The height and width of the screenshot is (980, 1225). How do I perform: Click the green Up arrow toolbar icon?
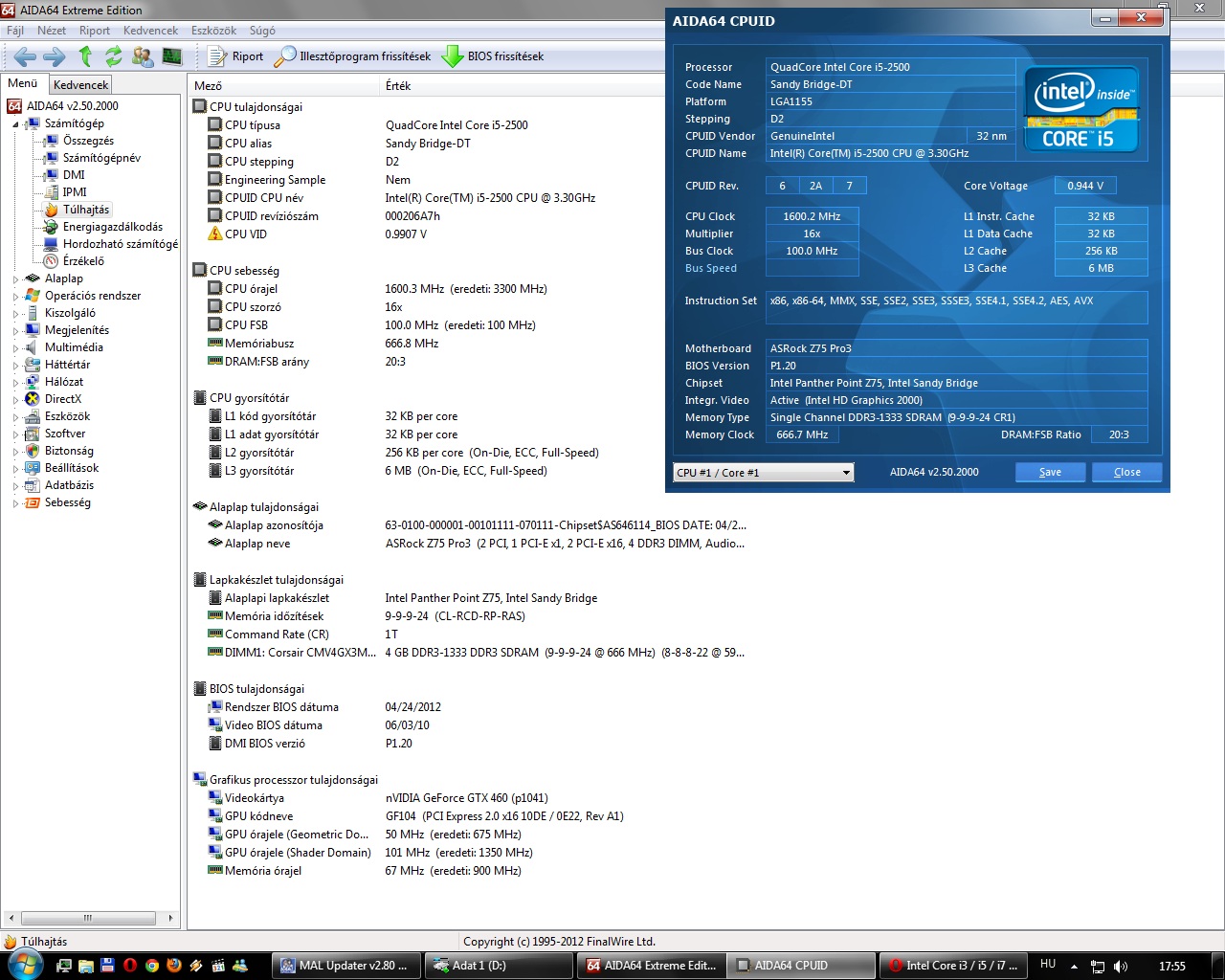pos(85,56)
